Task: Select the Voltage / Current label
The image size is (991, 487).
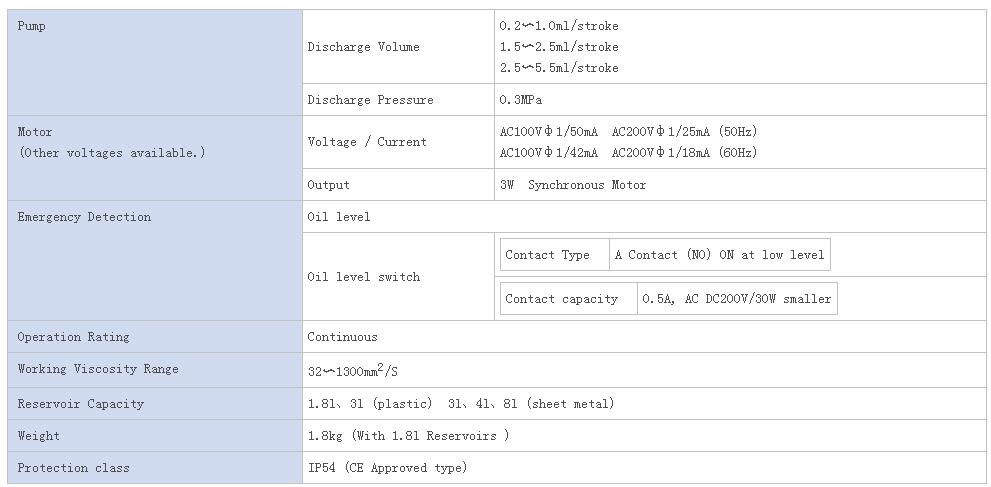Action: 367,141
